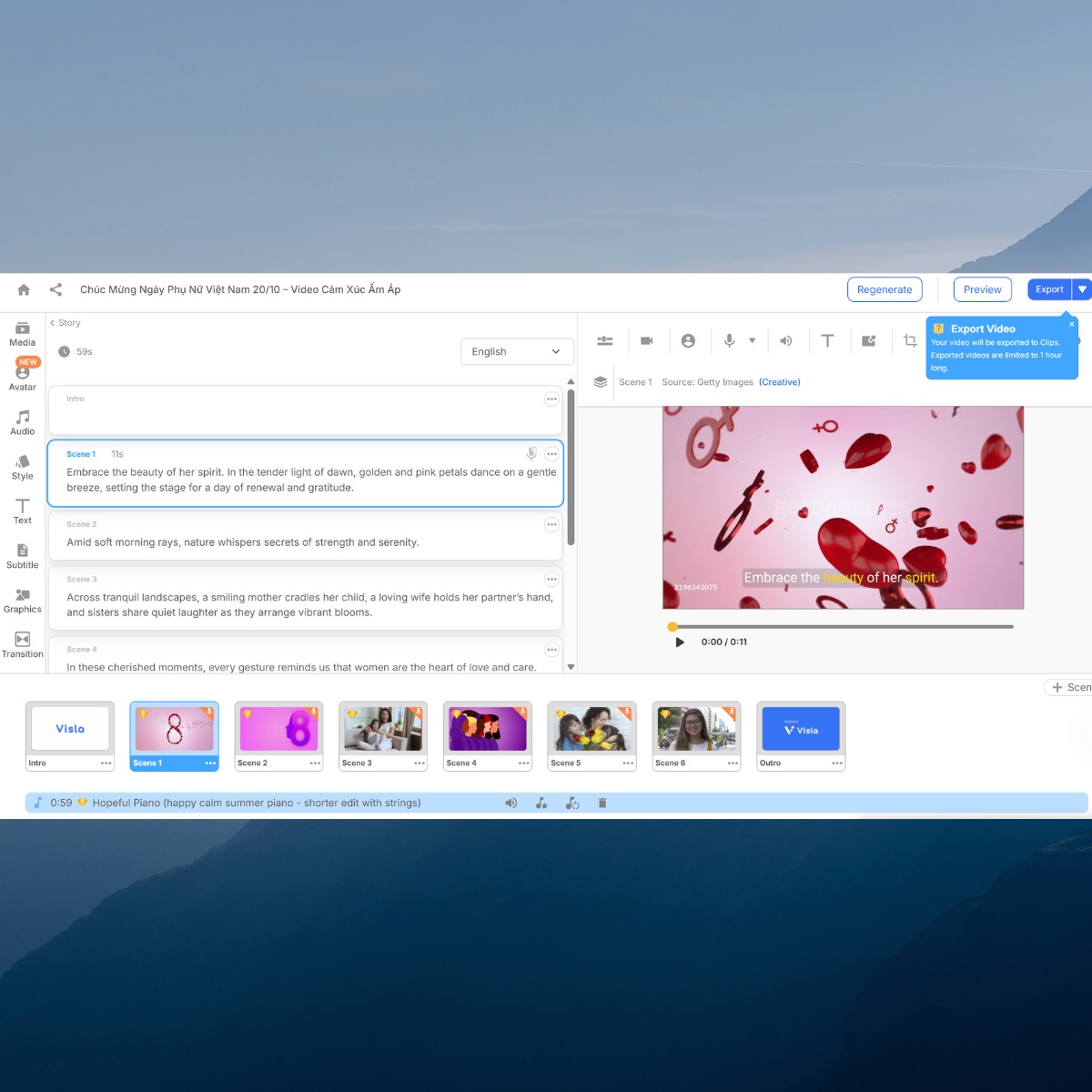Open the Creative license link

coord(780,382)
